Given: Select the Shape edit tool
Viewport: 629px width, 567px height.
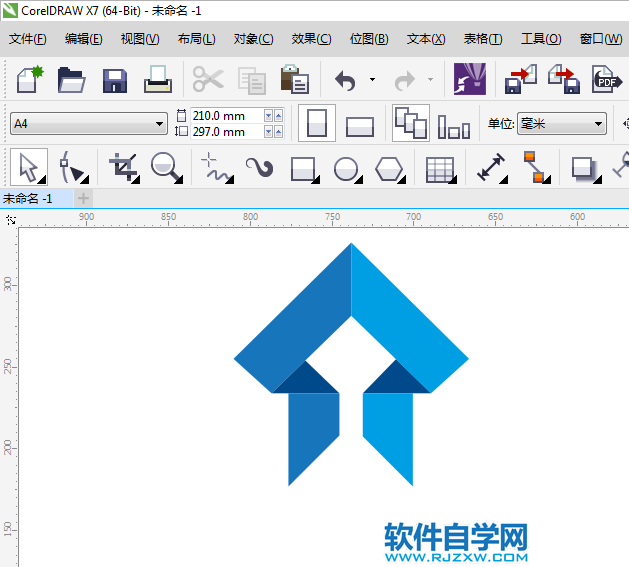Looking at the screenshot, I should [x=73, y=167].
